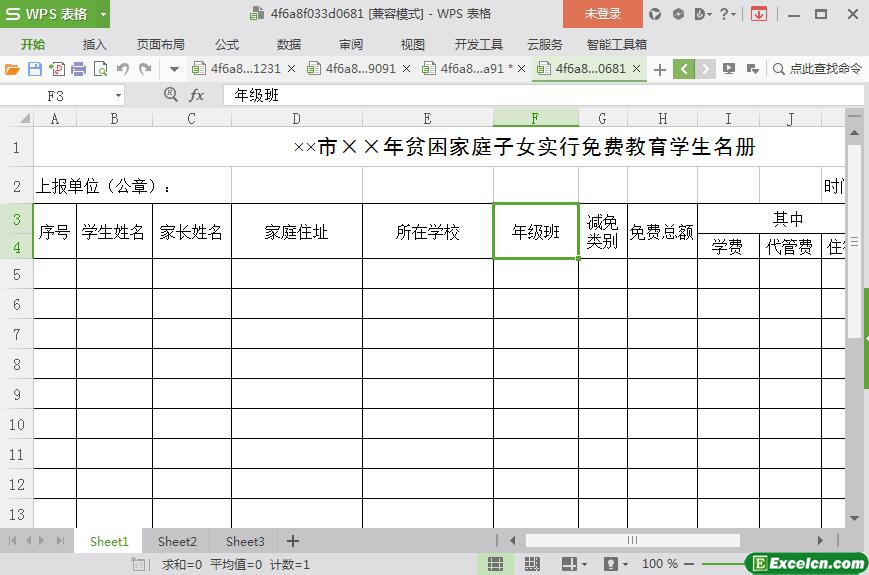This screenshot has width=869, height=575.
Task: Click the zoom magnifier beside formula bar
Action: (x=171, y=95)
